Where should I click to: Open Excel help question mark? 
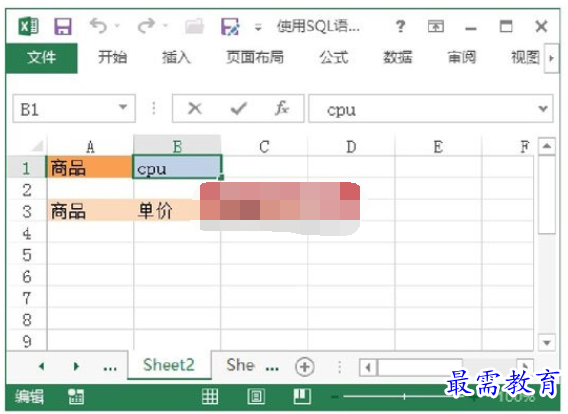pos(400,26)
